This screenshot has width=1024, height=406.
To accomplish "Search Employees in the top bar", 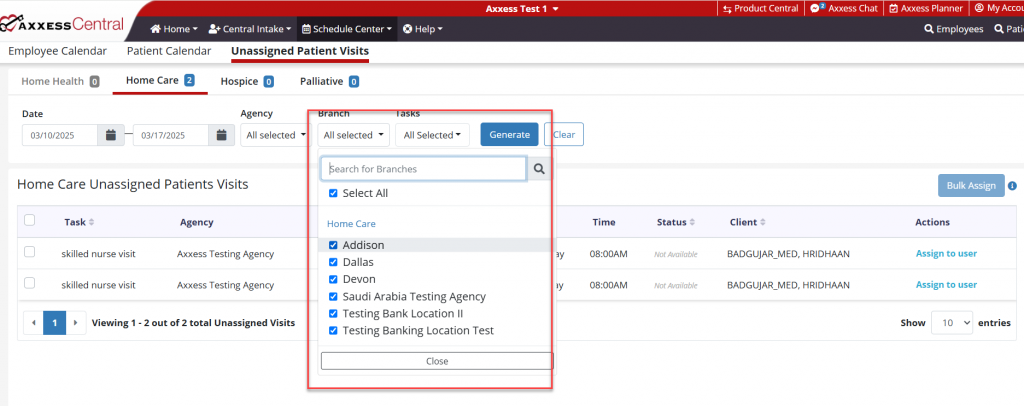I will coord(954,29).
